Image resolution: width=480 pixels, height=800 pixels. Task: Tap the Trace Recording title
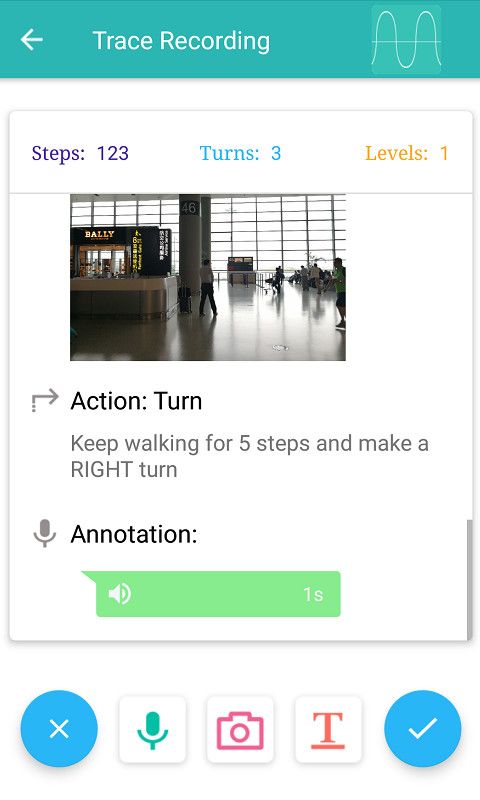pos(182,41)
